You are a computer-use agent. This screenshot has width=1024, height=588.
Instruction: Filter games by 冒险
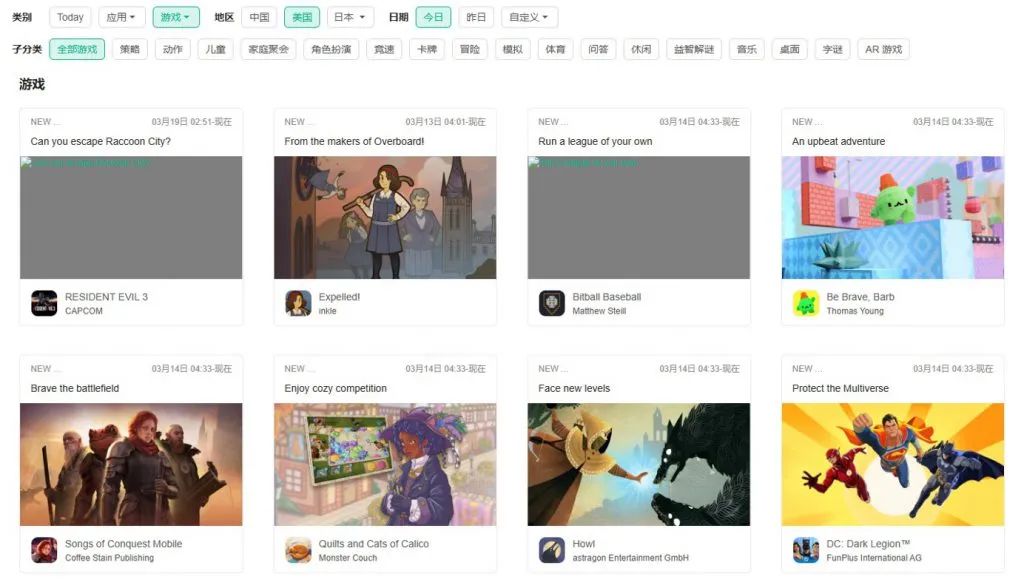tap(470, 49)
